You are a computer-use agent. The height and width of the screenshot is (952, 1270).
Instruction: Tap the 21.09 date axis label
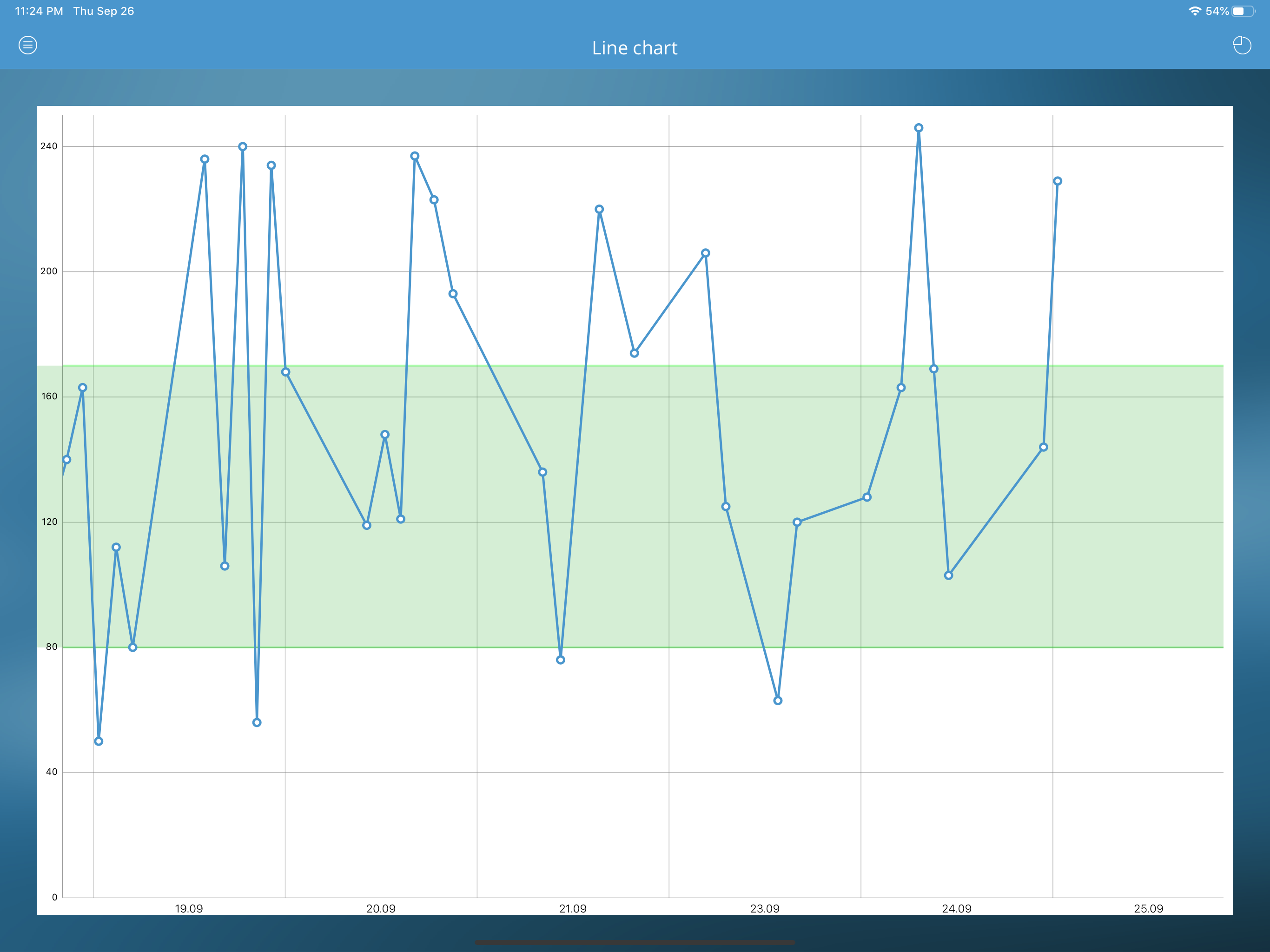click(572, 908)
